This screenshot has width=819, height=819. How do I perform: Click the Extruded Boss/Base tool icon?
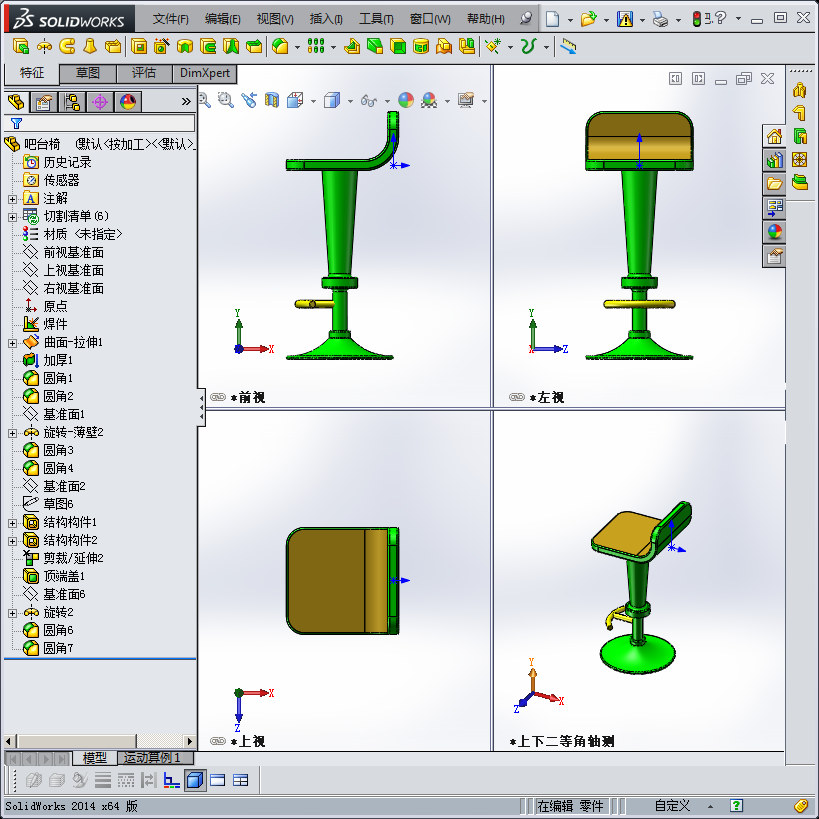click(21, 47)
